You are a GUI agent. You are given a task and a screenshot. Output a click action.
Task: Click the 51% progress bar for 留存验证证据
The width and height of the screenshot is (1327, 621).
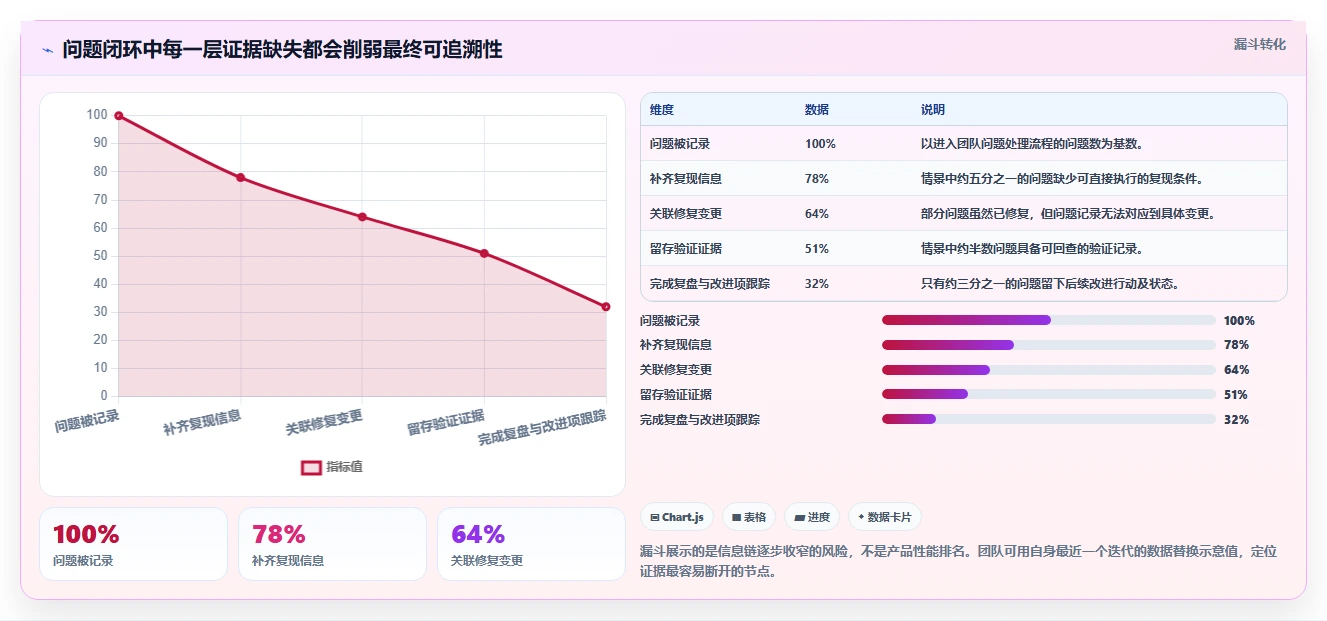tap(1049, 394)
